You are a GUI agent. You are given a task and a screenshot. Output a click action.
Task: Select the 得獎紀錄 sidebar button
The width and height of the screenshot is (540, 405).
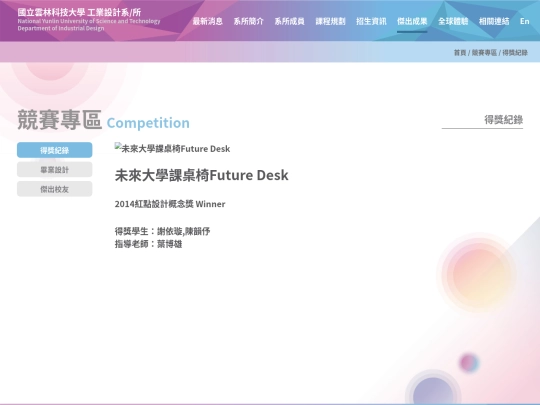54,150
